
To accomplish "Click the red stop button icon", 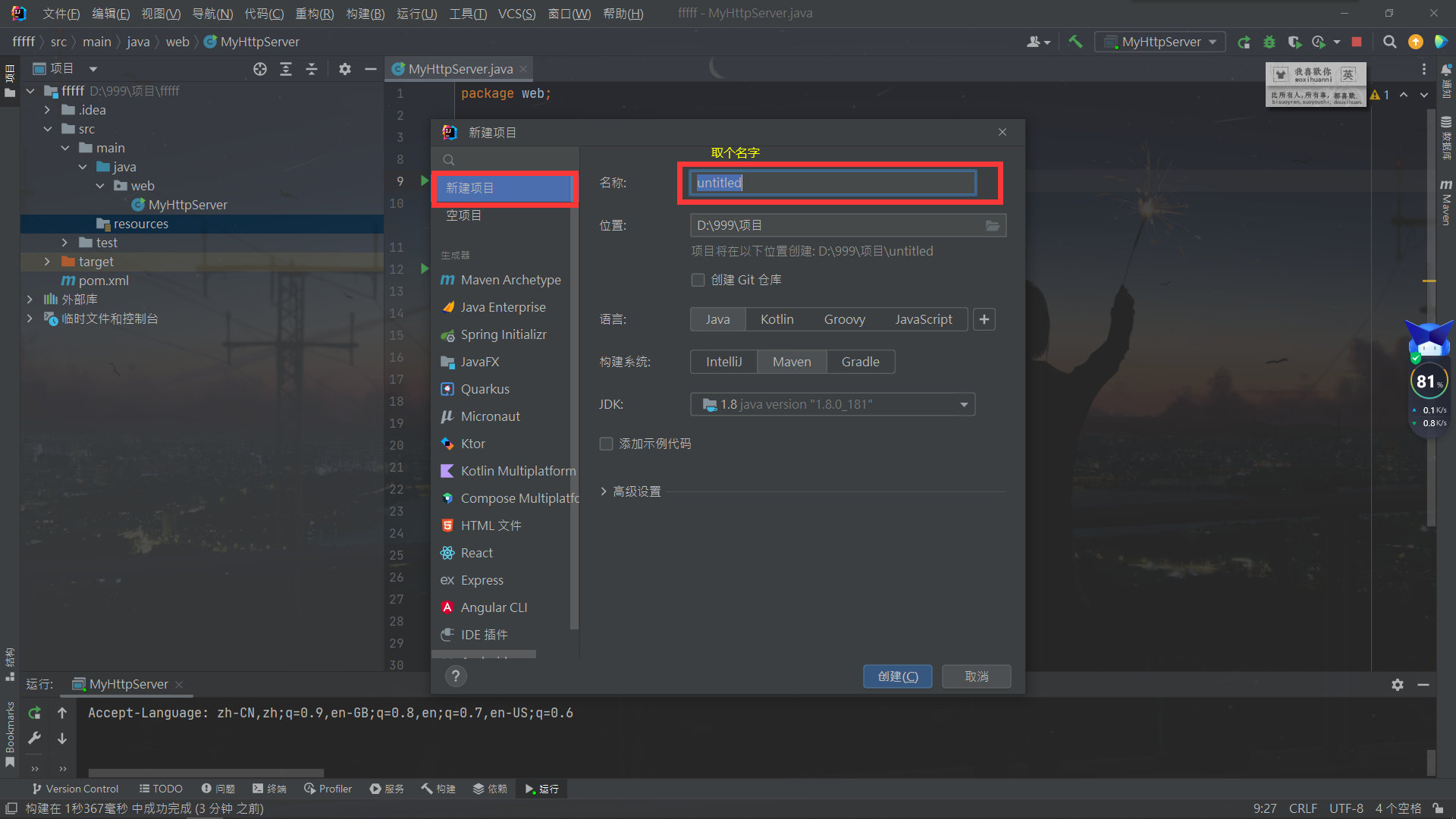I will 1357,42.
